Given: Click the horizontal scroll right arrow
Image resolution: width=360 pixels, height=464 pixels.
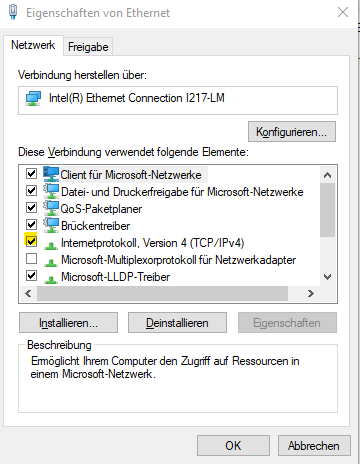Looking at the screenshot, I should click(x=311, y=293).
